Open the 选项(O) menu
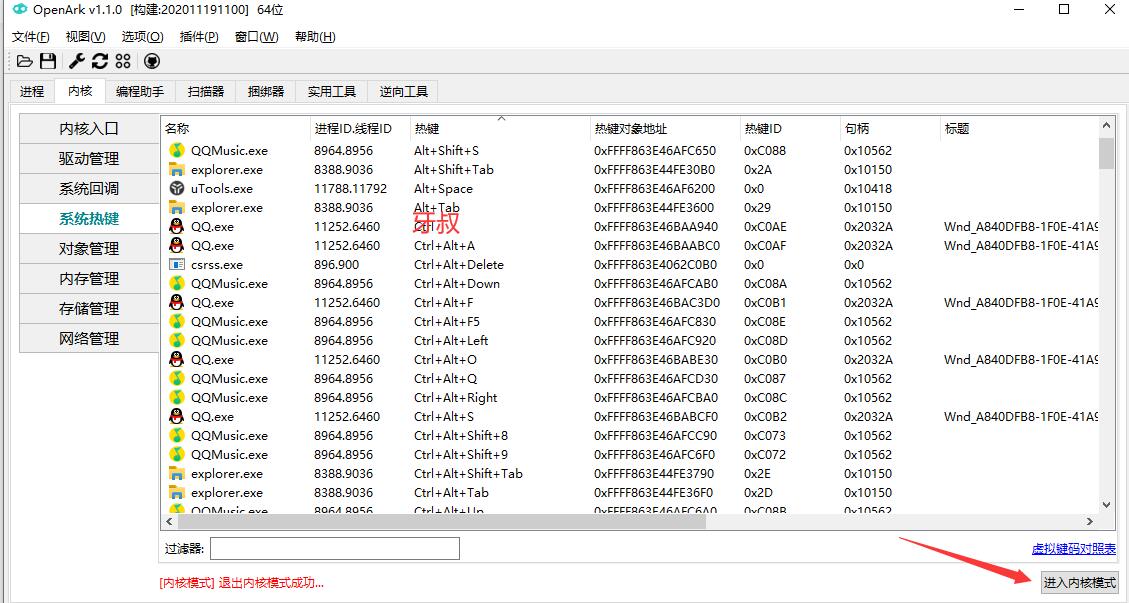The image size is (1129, 603). (142, 37)
